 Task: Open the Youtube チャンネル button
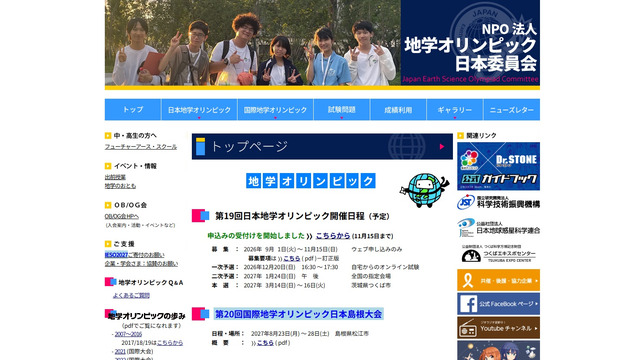pyautogui.click(x=498, y=328)
